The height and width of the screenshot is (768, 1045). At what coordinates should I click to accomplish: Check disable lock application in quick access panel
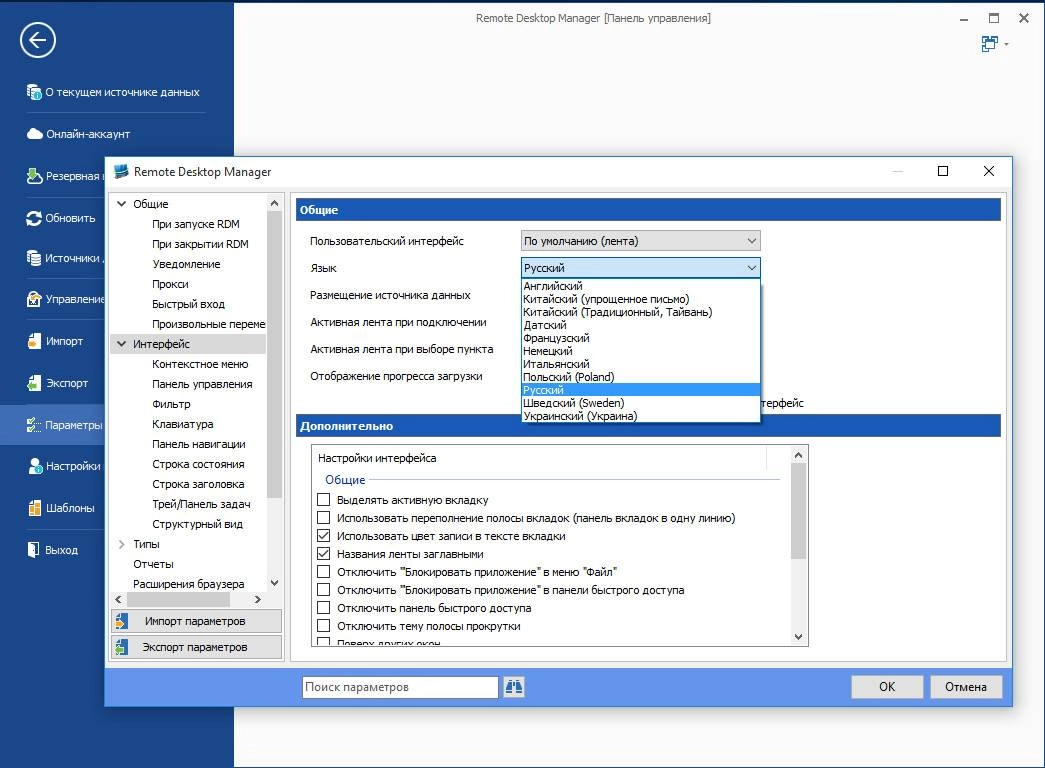323,589
